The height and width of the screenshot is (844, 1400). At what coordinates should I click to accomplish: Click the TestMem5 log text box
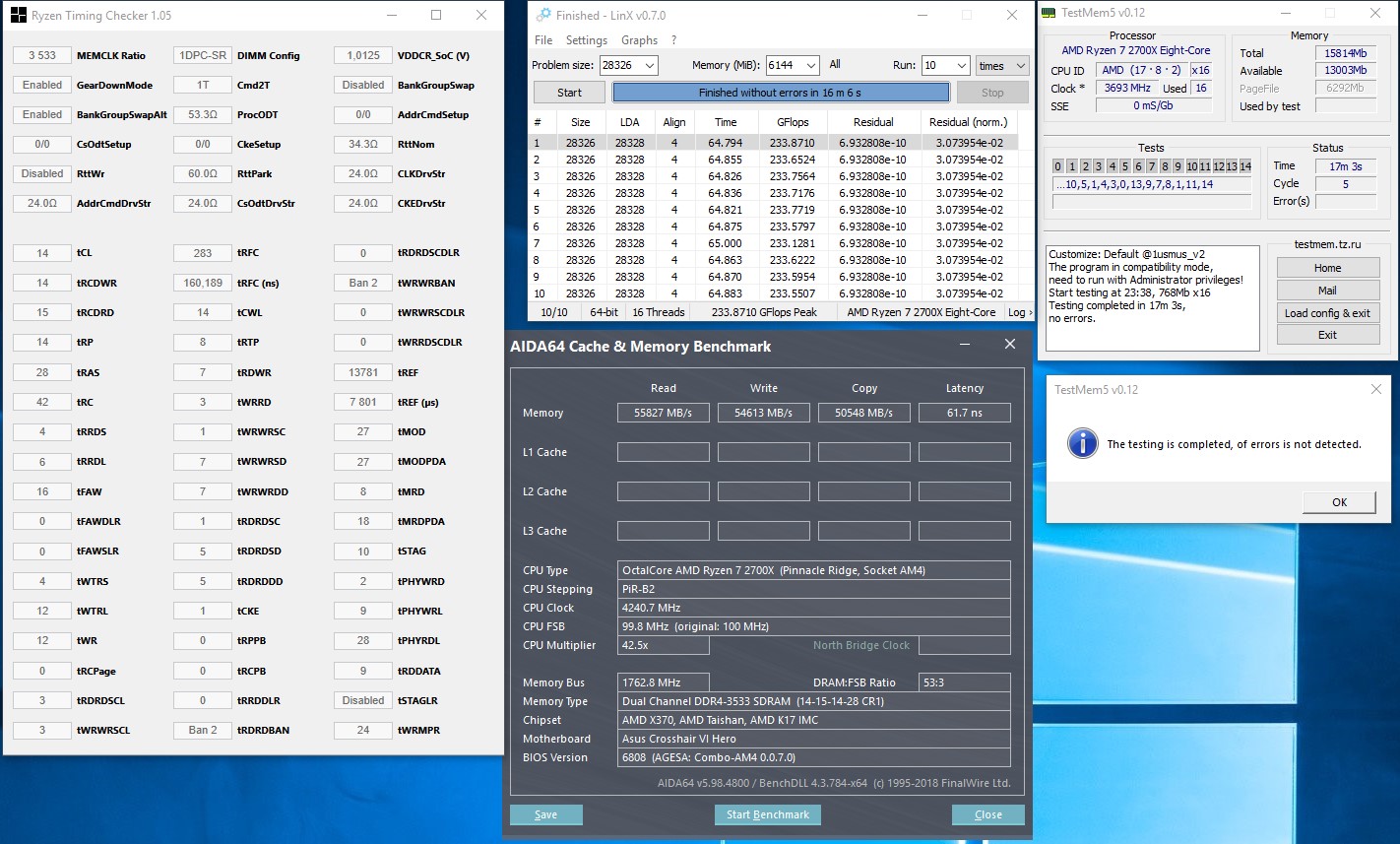click(1152, 298)
